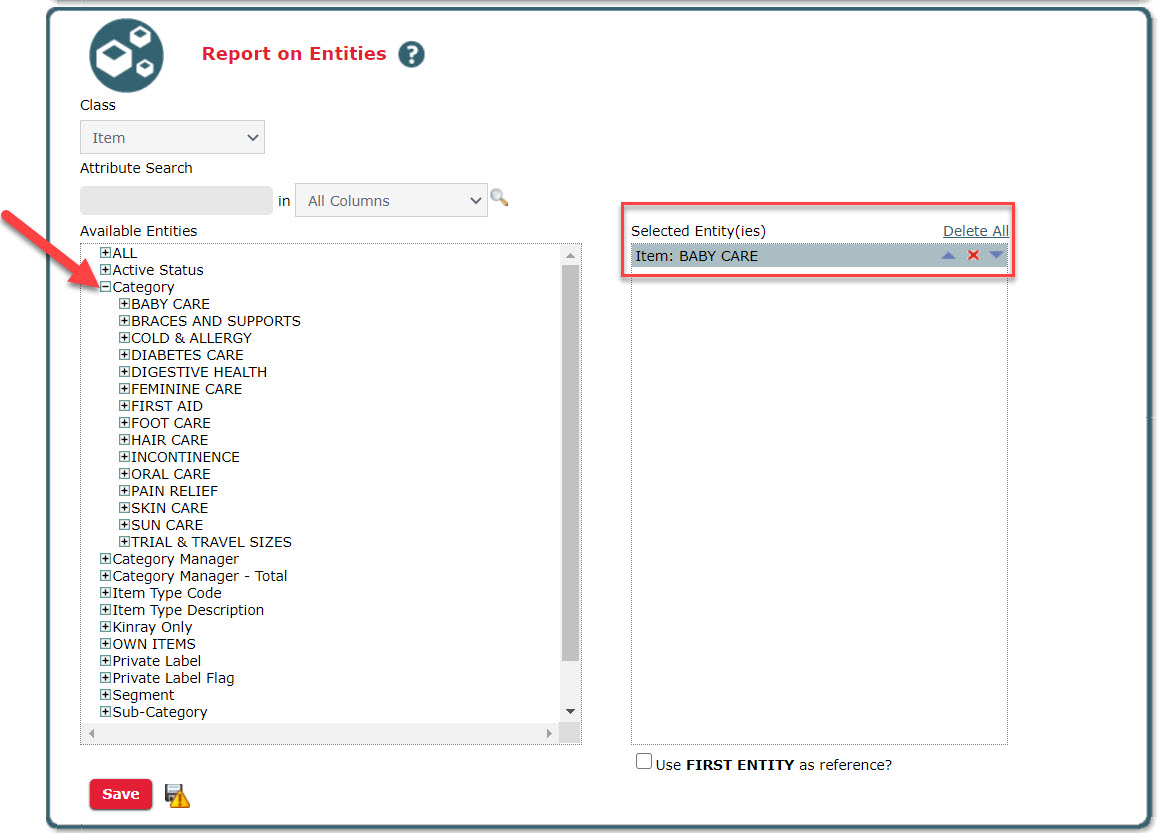Screen dimensions: 1159x833
Task: Open the Class dropdown showing Item
Action: pos(172,138)
